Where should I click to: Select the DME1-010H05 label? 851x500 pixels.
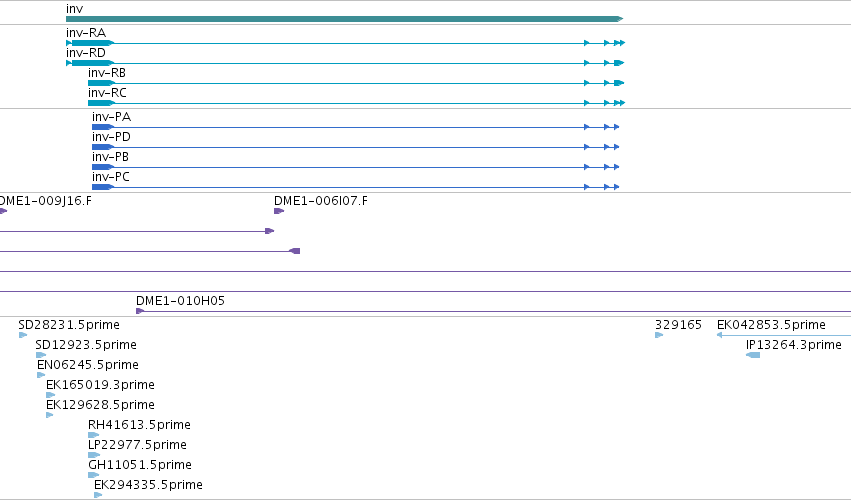point(180,301)
